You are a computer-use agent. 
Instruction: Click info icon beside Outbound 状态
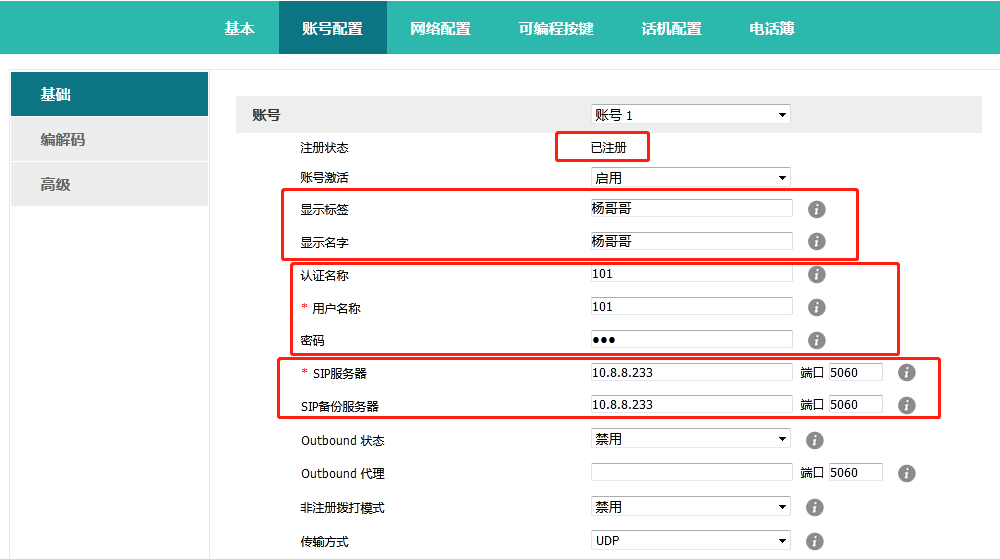pos(814,440)
